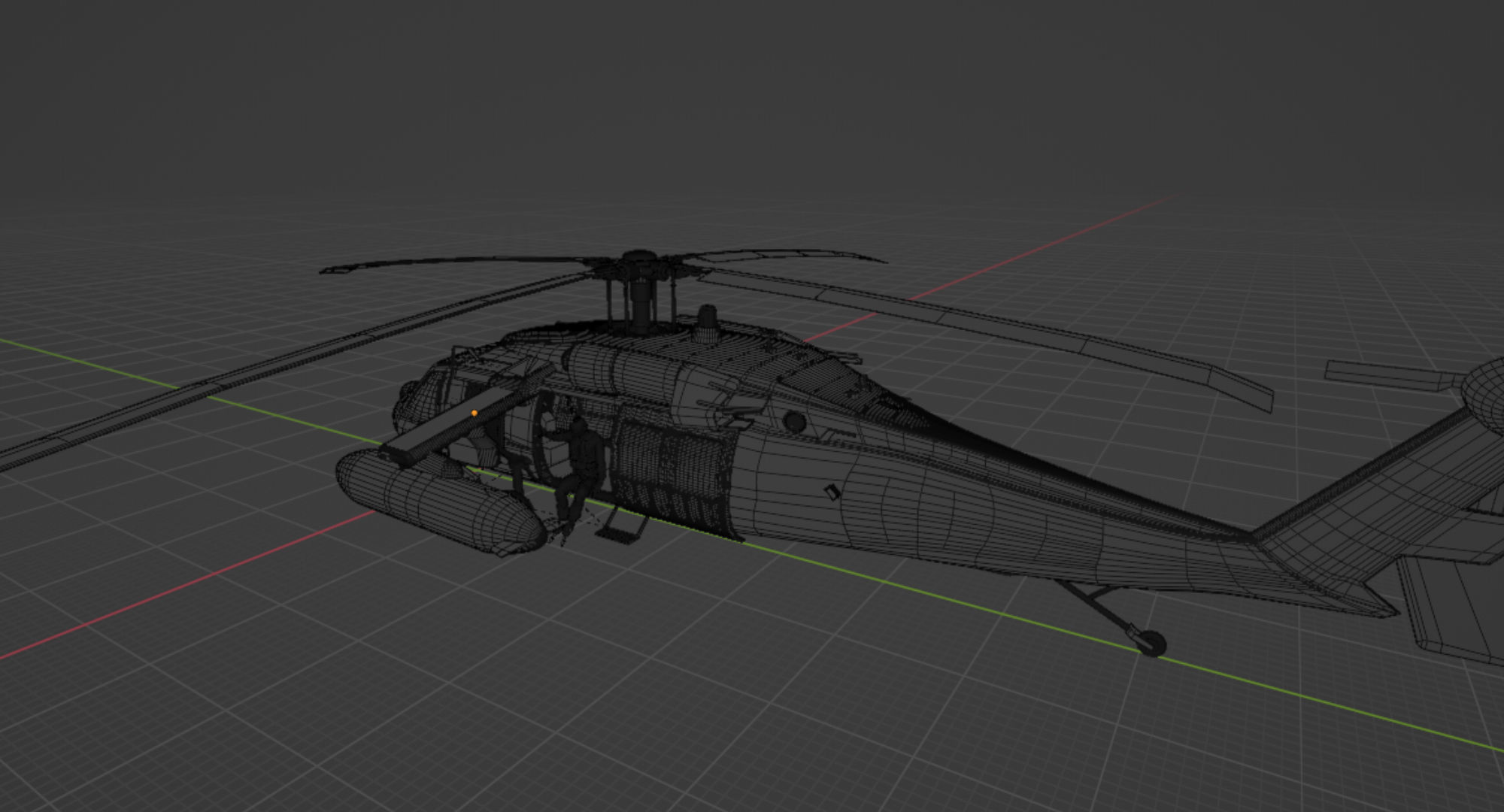This screenshot has height=812, width=1504.
Task: Select the tail rotor hub
Action: click(x=1485, y=398)
